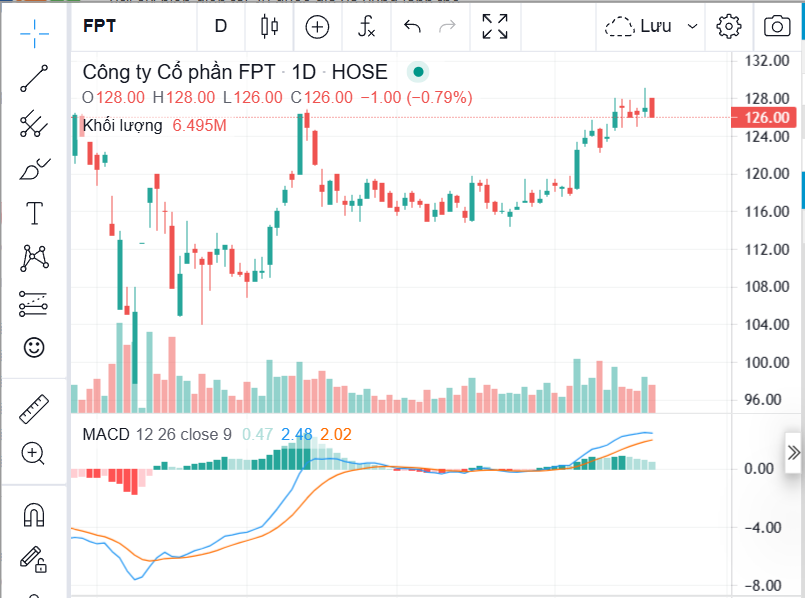The width and height of the screenshot is (805, 598).
Task: Take a chart snapshot with camera icon
Action: pyautogui.click(x=777, y=26)
